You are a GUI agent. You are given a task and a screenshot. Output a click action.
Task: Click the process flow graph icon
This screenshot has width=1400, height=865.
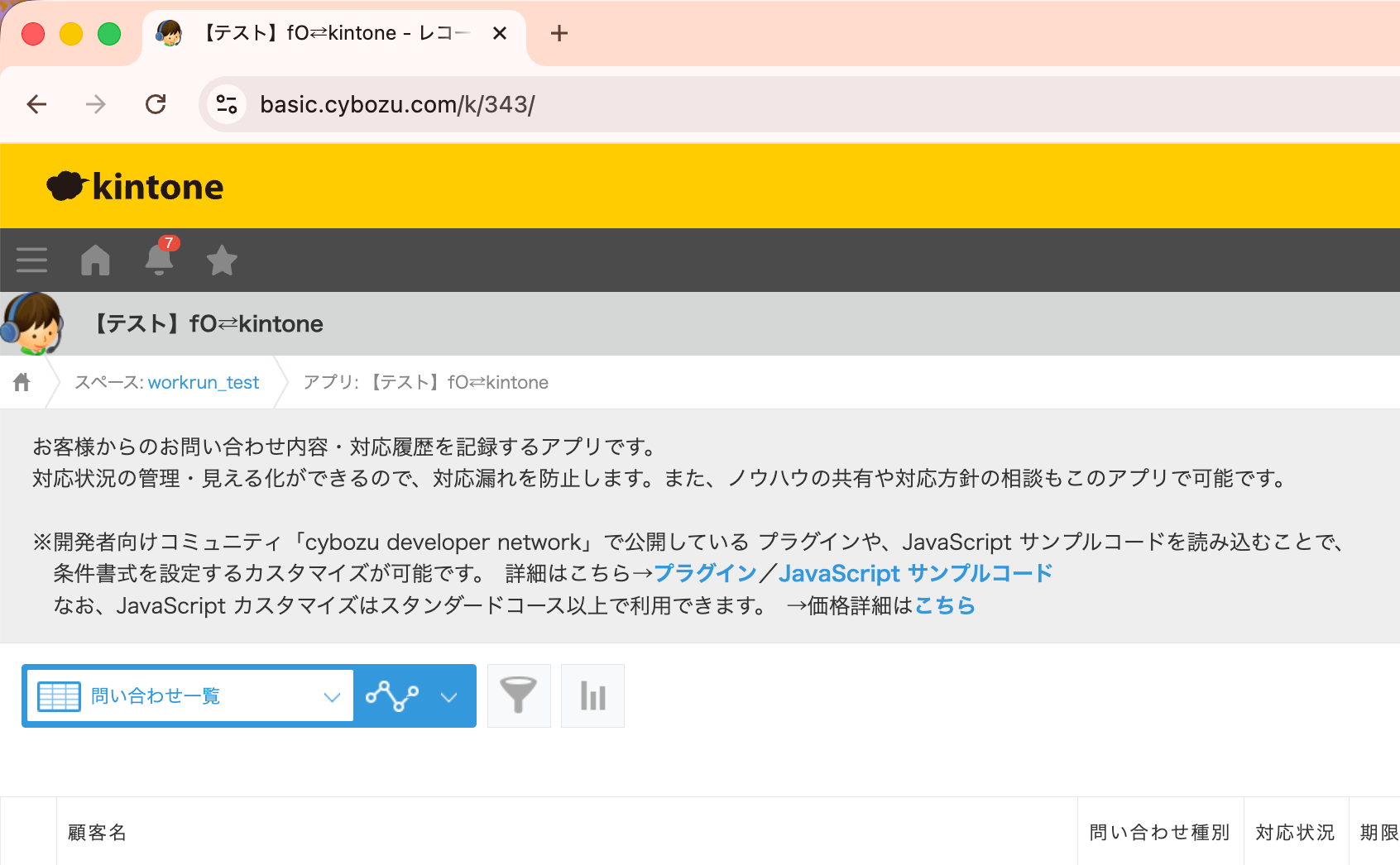click(392, 695)
